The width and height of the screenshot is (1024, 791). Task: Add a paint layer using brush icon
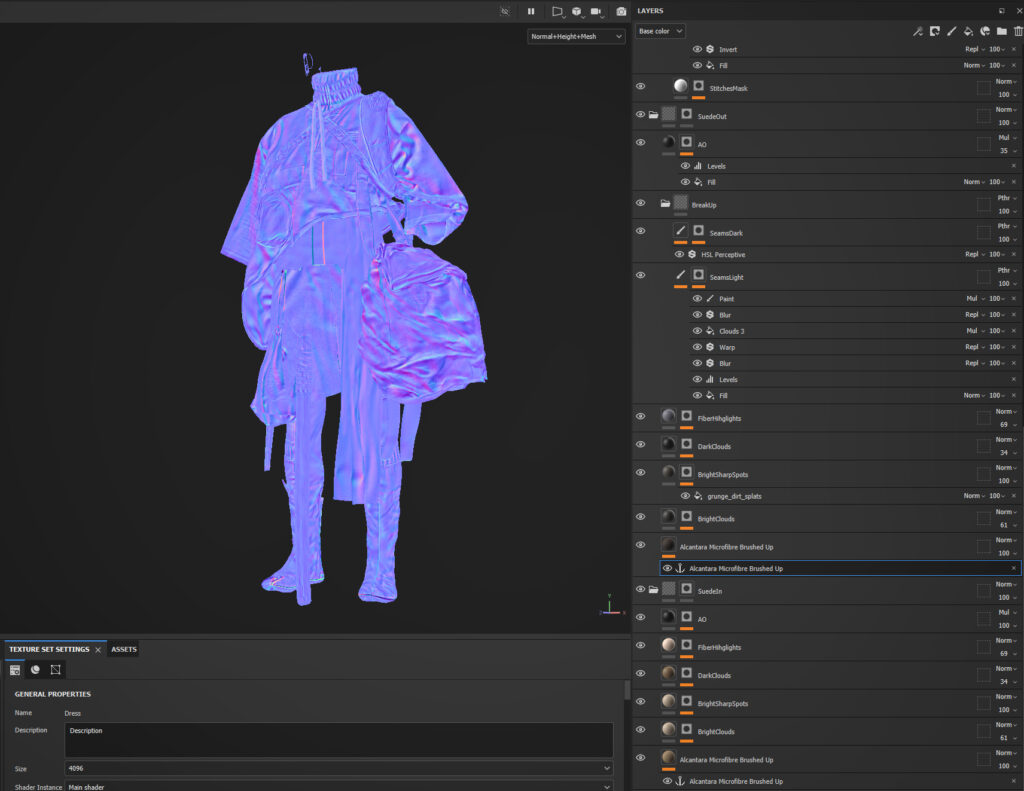click(951, 32)
